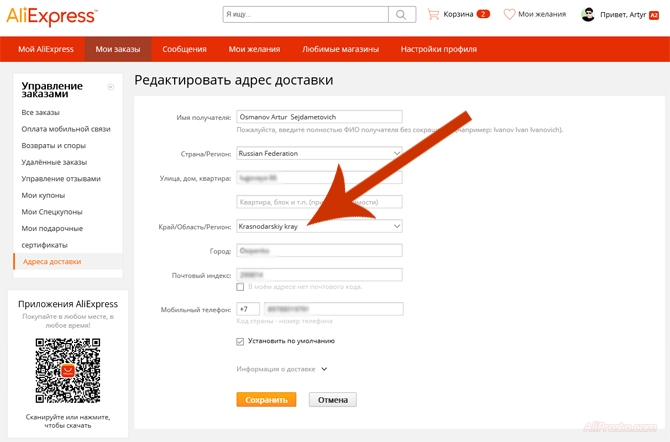This screenshot has width=670, height=442.
Task: Click the Сохранить button
Action: [x=266, y=400]
